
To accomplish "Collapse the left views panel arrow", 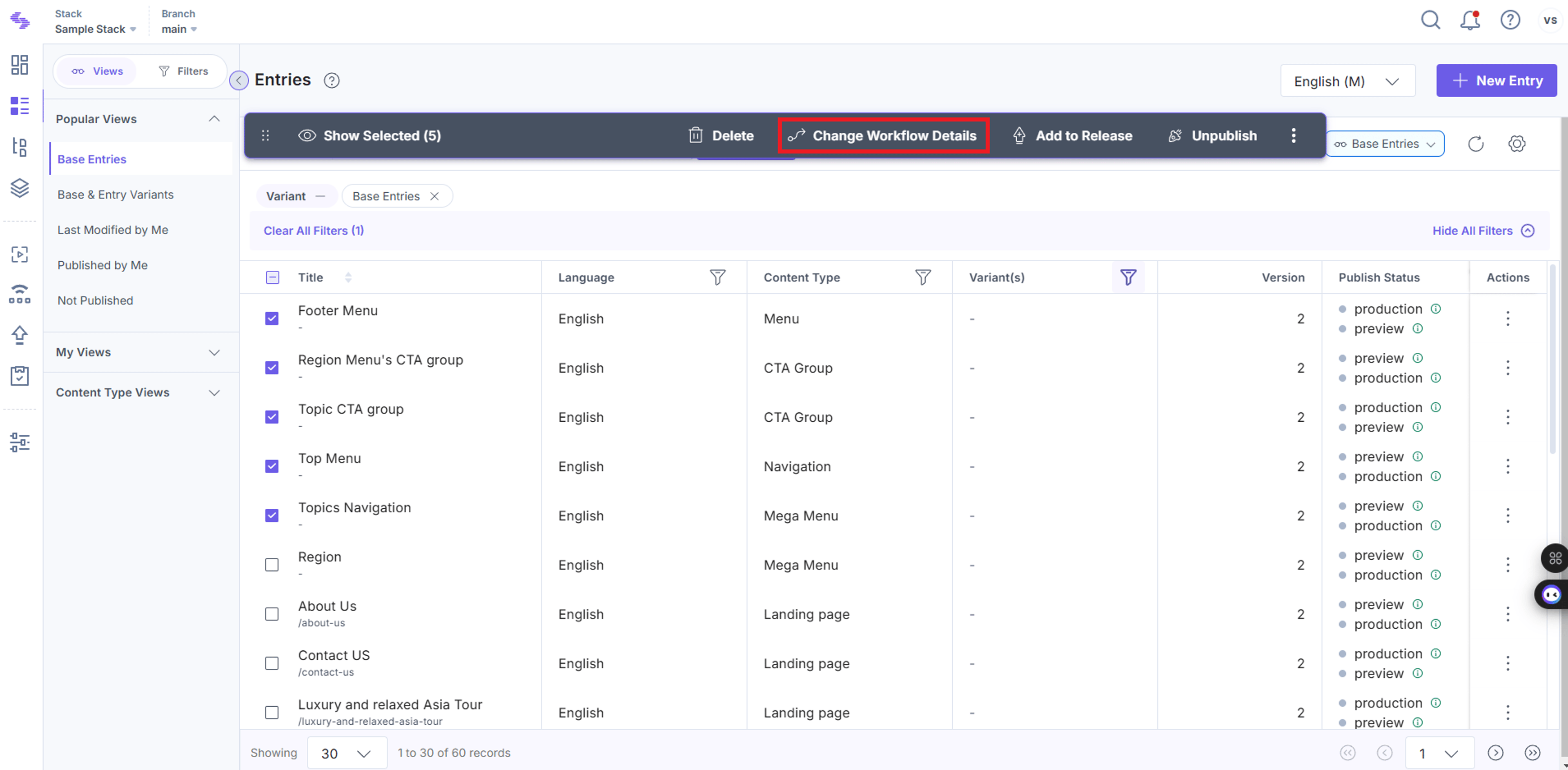I will click(238, 80).
